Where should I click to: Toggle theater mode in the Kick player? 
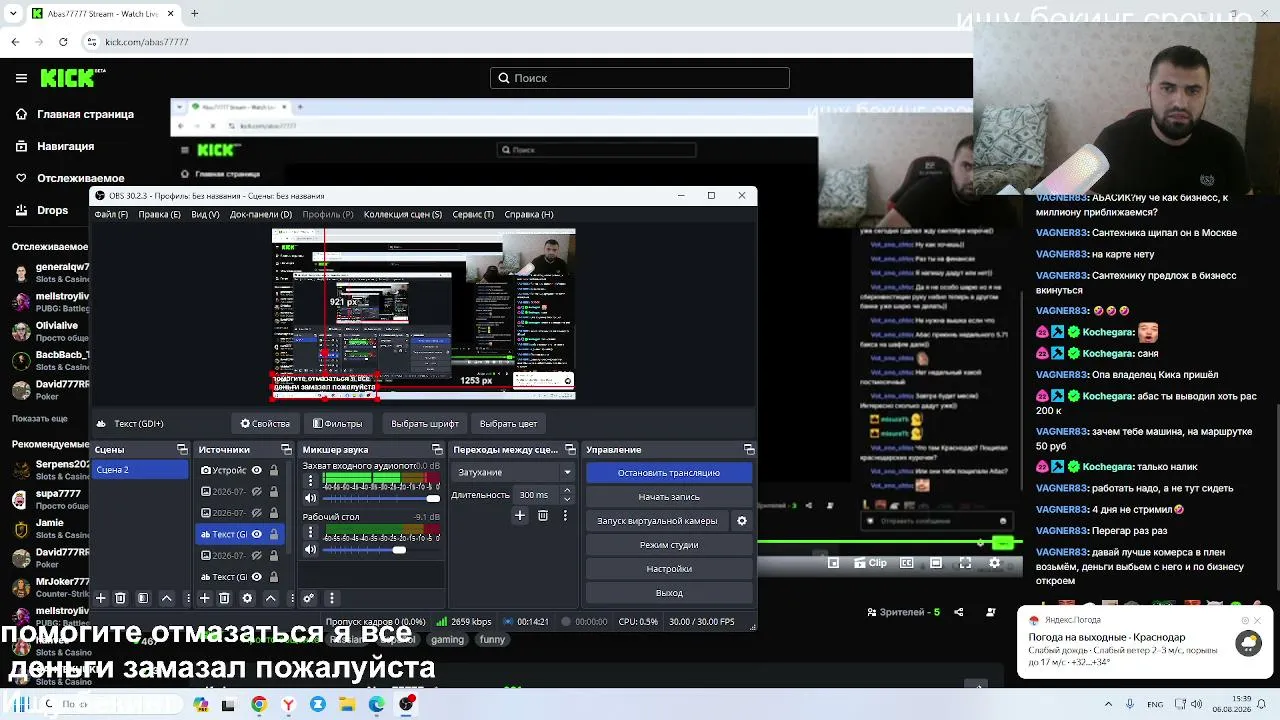[936, 563]
